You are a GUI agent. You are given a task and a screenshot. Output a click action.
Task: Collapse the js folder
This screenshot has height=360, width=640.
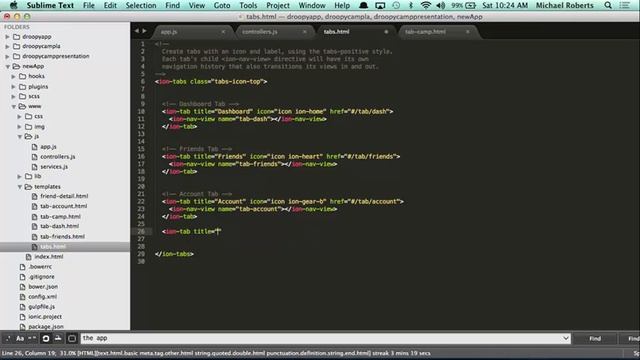19,136
